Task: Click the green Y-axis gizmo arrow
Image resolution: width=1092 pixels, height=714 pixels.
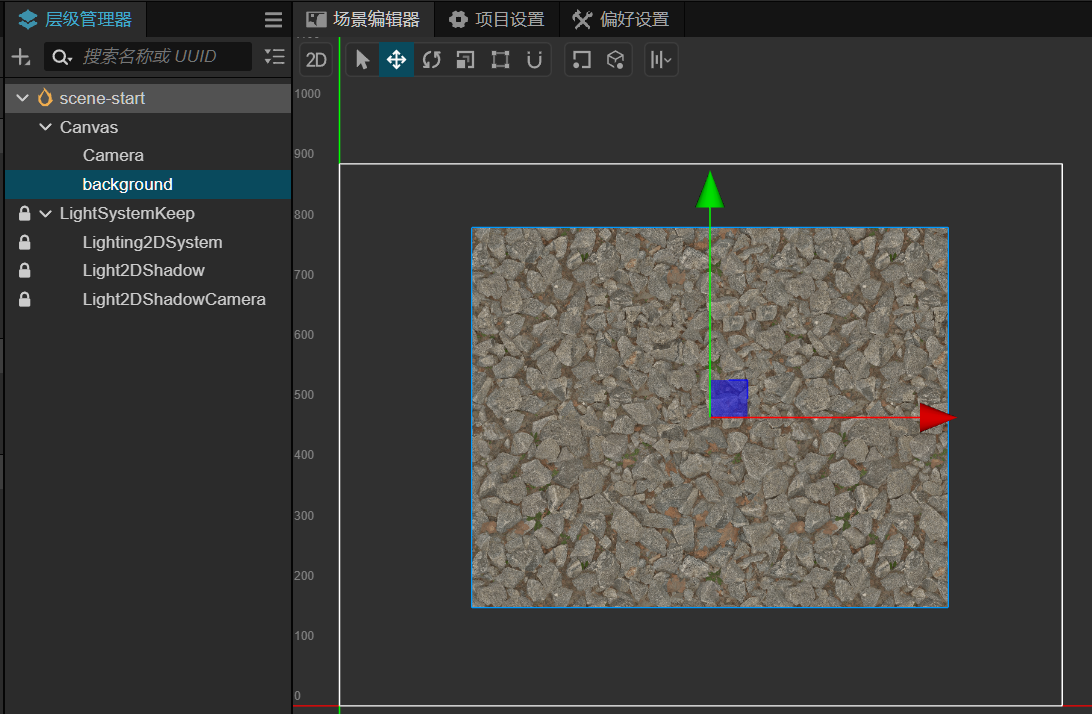Action: [710, 189]
